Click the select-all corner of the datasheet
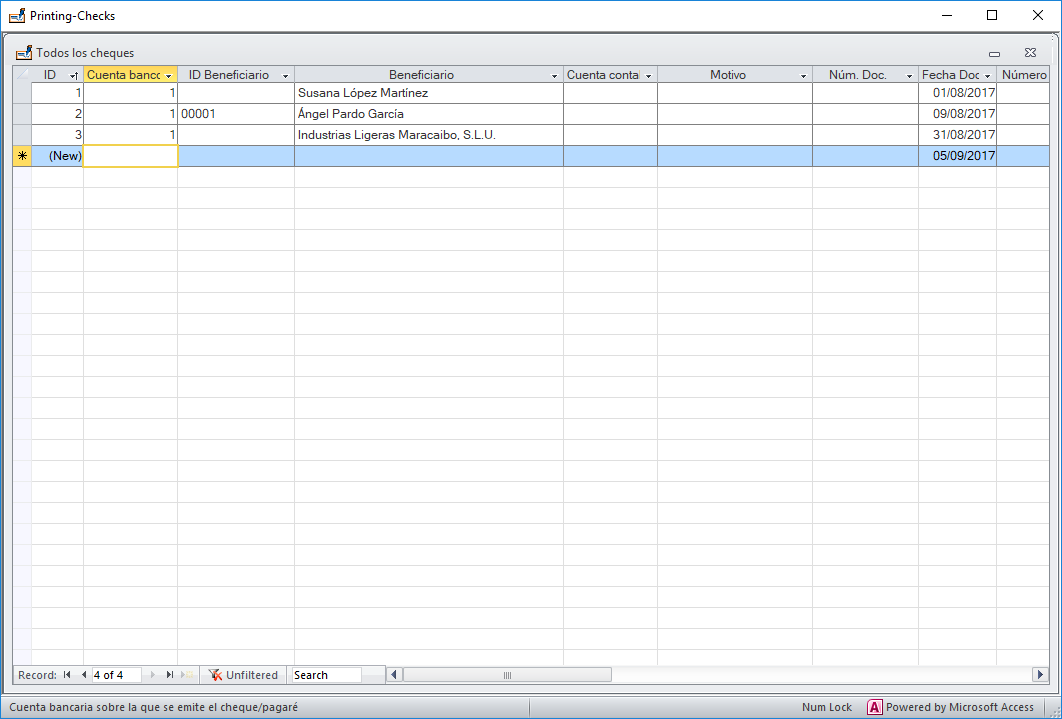 22,75
